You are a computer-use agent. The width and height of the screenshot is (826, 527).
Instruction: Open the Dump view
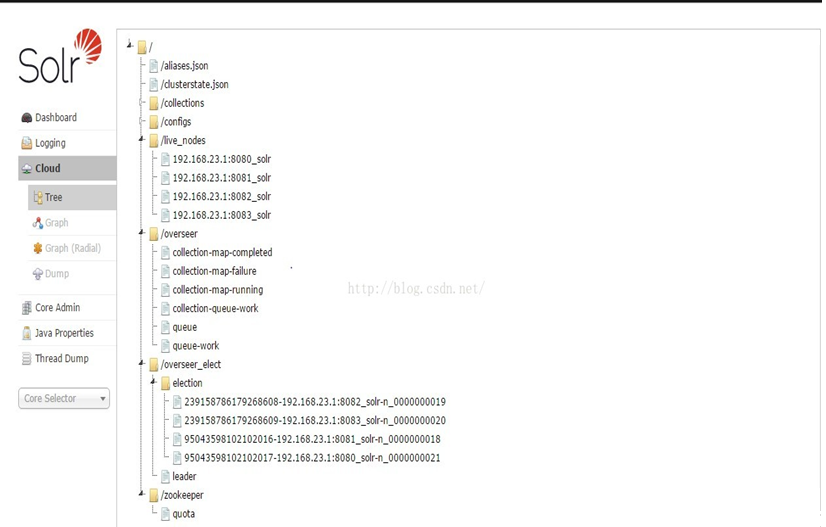[57, 274]
